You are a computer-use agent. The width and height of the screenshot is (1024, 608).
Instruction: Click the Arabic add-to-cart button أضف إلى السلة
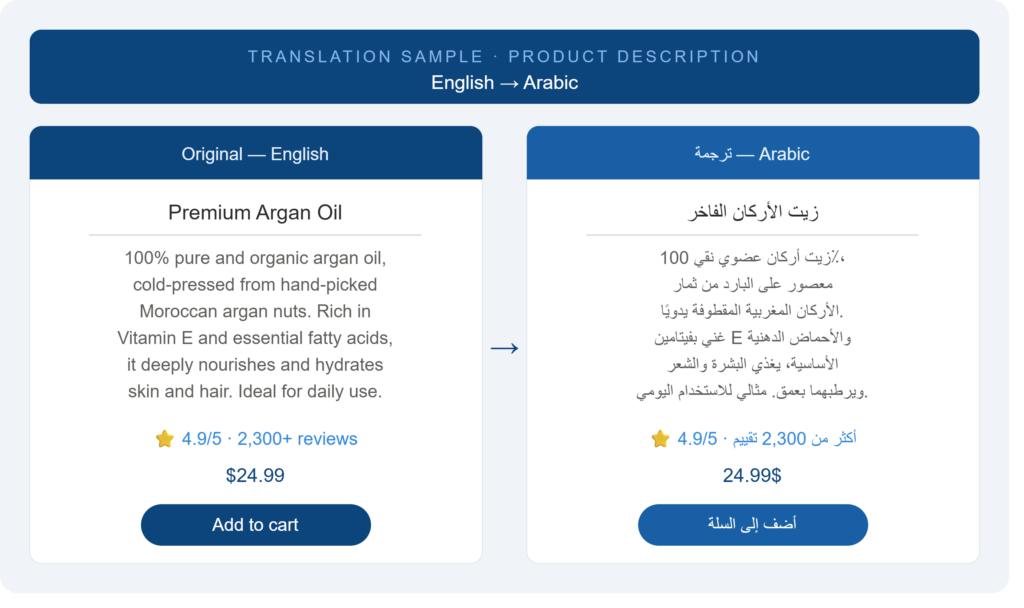point(752,524)
